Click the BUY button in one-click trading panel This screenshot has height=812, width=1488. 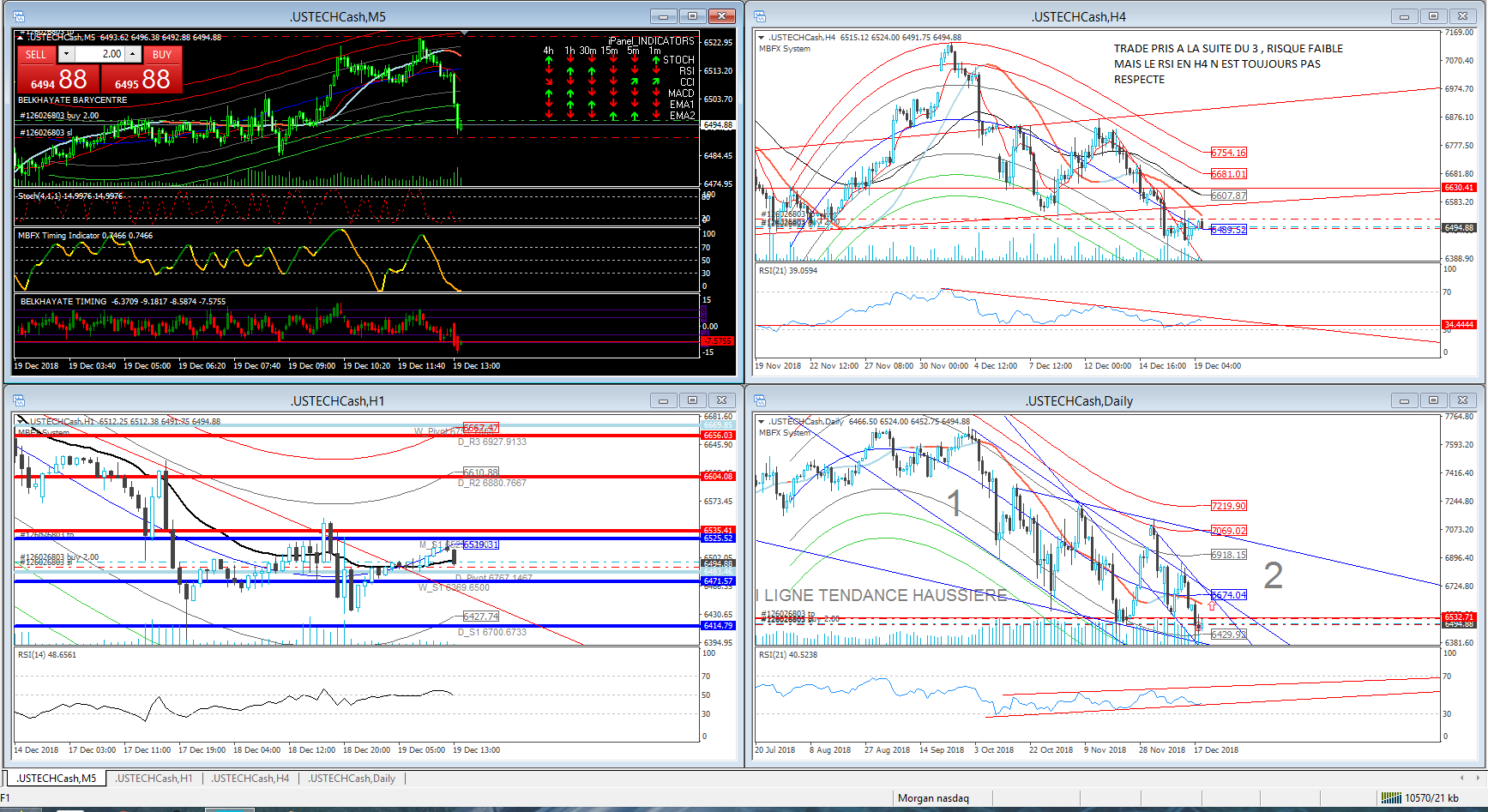(162, 55)
